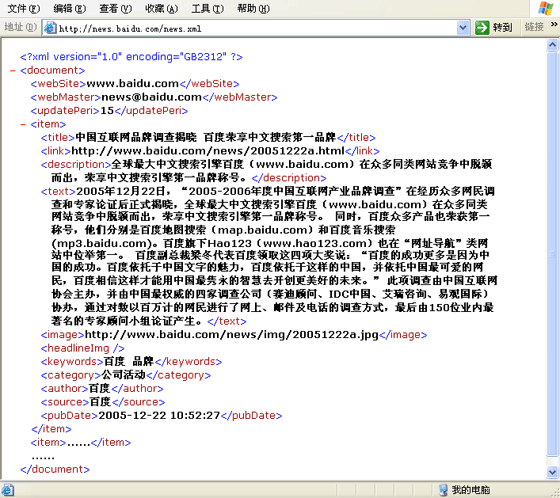Expand the address bar history dropdown
Screen dimensions: 560x498
click(463, 28)
